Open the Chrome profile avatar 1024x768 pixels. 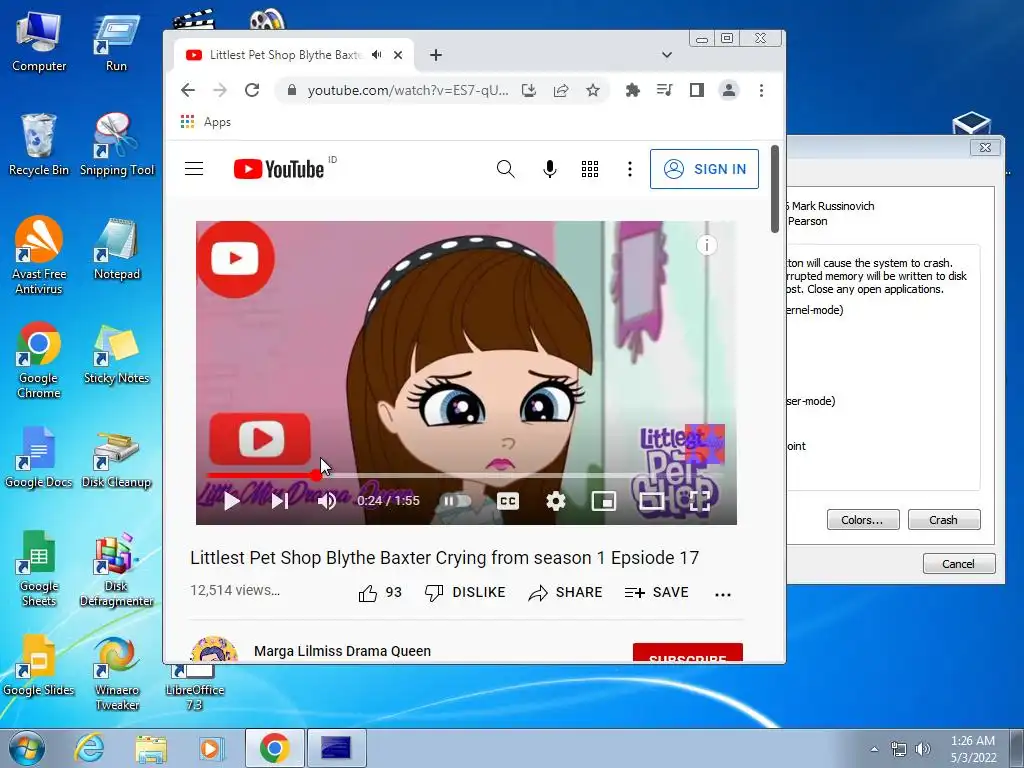point(729,90)
